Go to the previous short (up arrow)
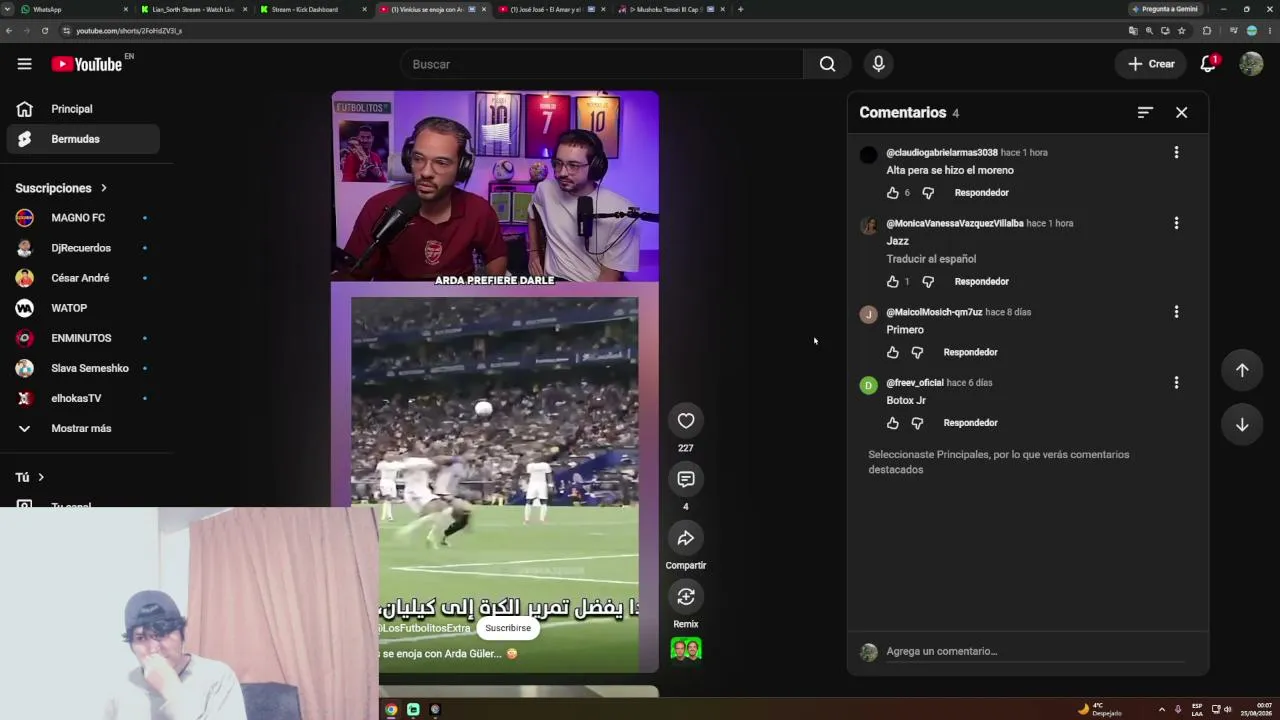Image resolution: width=1280 pixels, height=720 pixels. pos(1242,370)
